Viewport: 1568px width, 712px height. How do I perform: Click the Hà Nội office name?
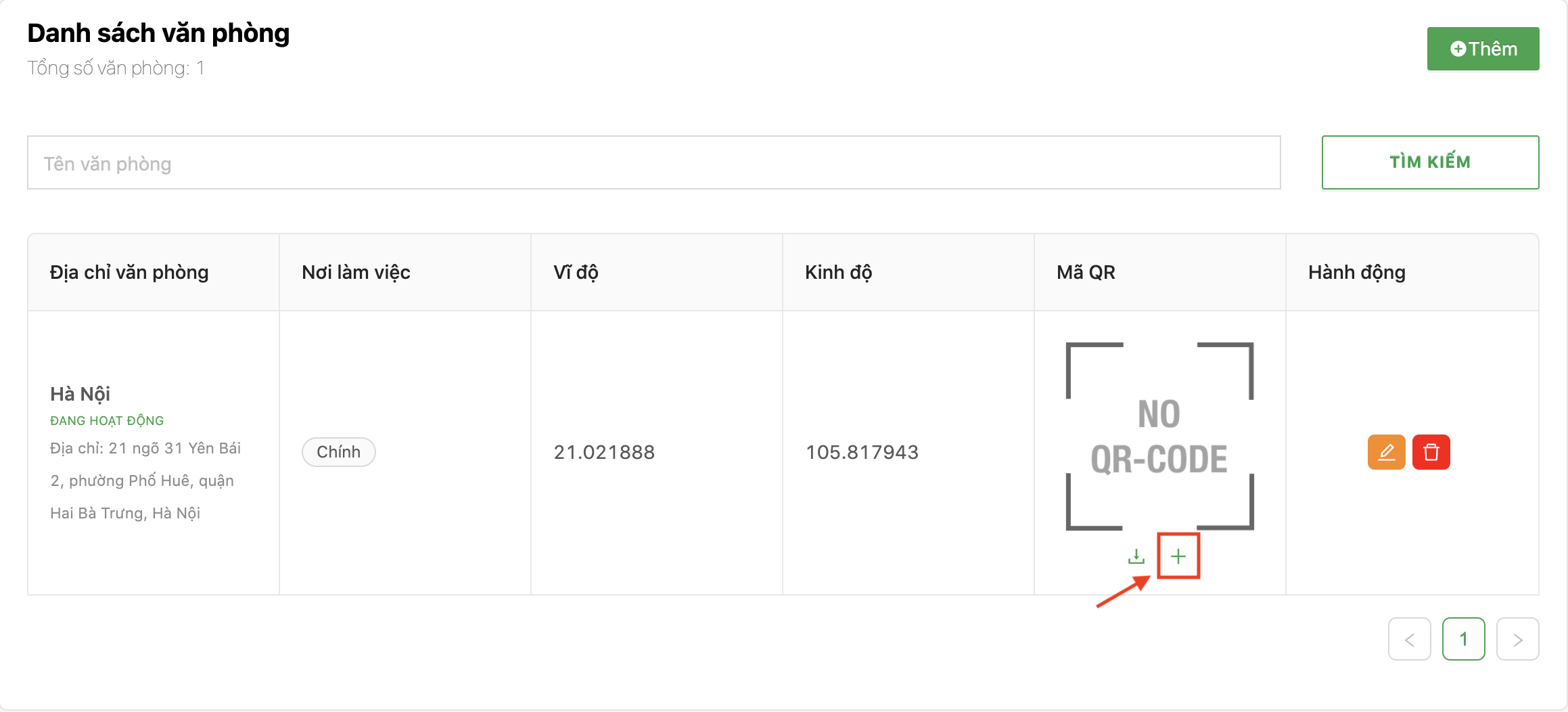[x=80, y=394]
